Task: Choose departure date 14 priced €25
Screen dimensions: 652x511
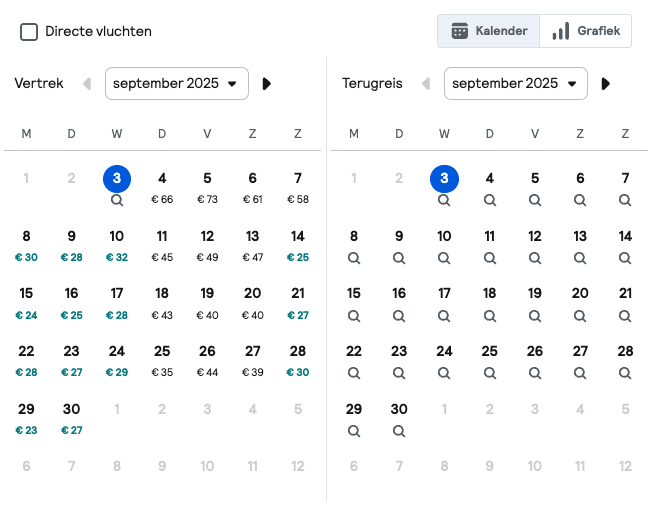Action: [x=297, y=245]
